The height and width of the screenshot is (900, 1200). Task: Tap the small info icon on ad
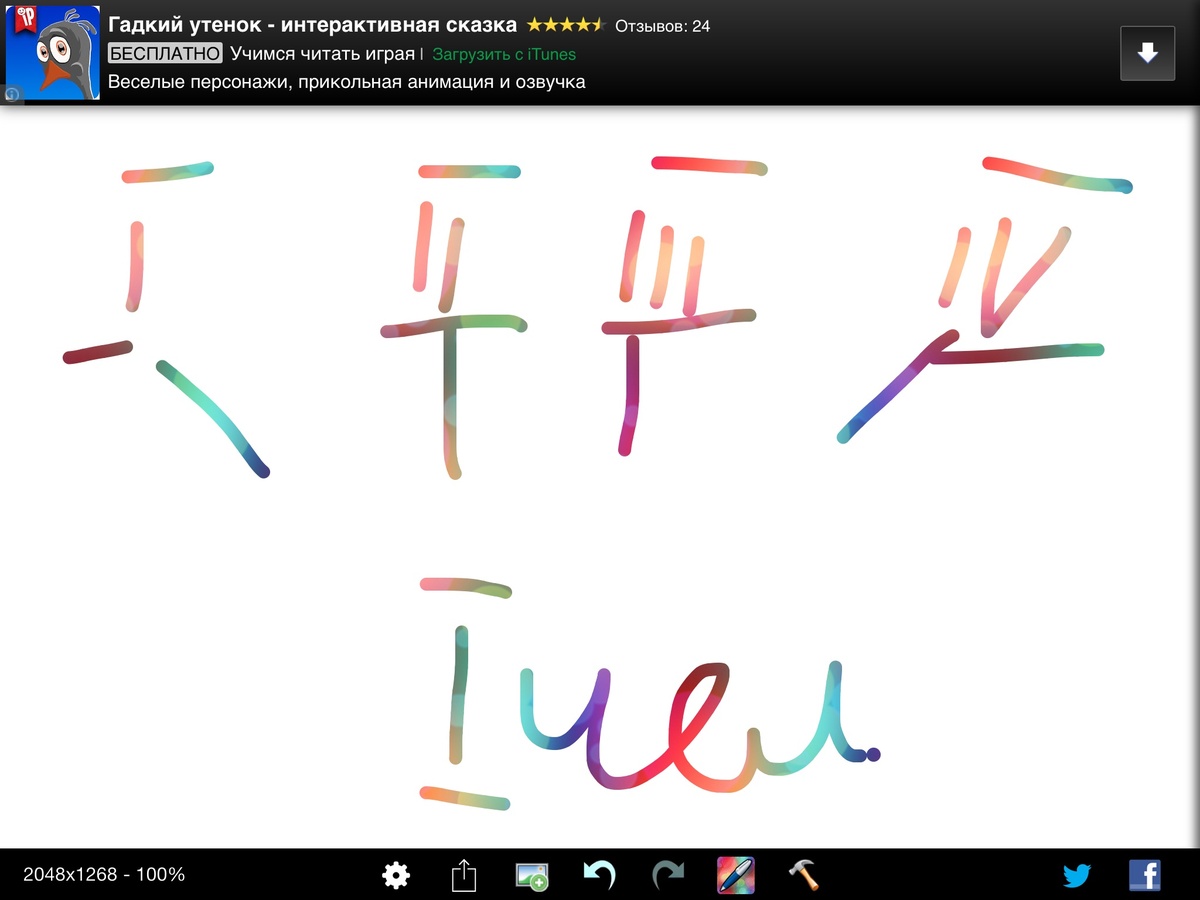12,94
